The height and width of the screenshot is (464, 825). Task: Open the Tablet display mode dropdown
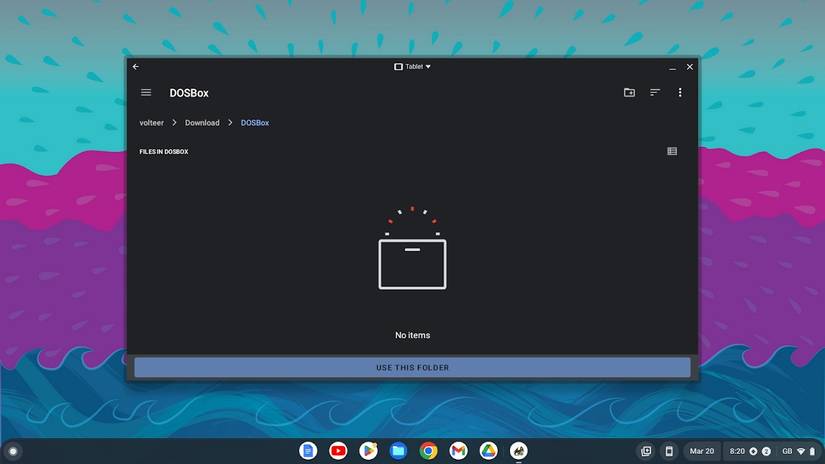tap(412, 67)
